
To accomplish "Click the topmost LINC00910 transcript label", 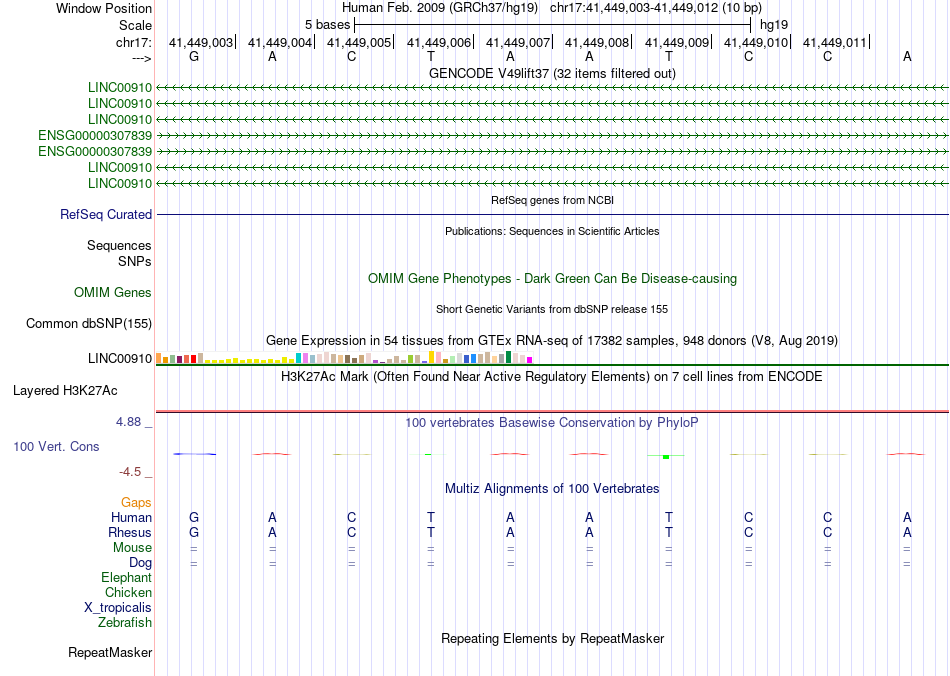I will [120, 87].
